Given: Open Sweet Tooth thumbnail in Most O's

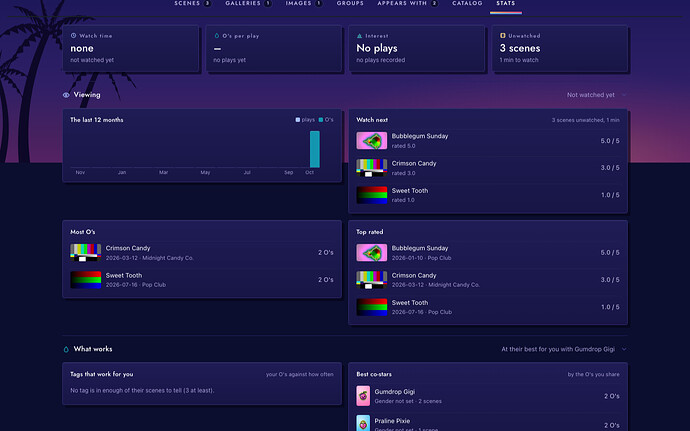Looking at the screenshot, I should click(x=85, y=280).
